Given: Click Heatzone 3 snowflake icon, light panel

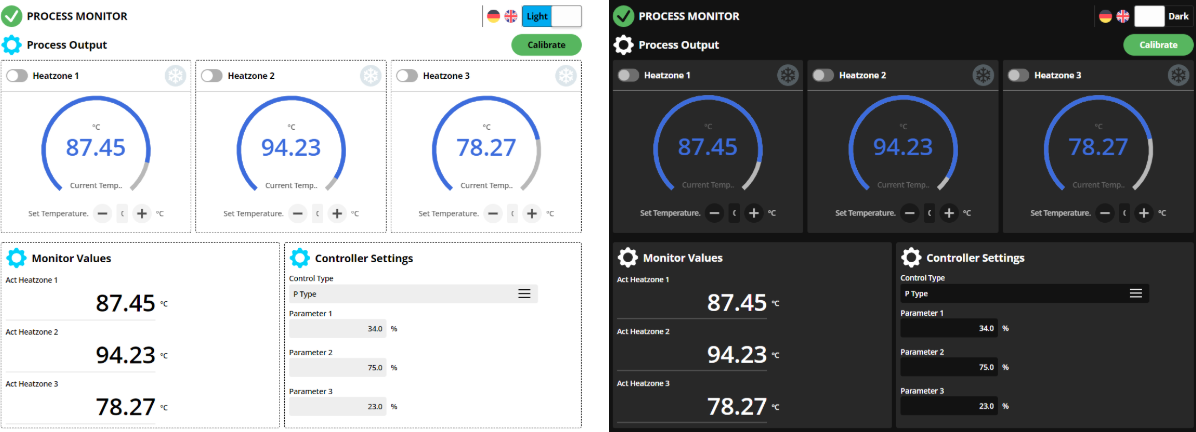Looking at the screenshot, I should pos(566,76).
